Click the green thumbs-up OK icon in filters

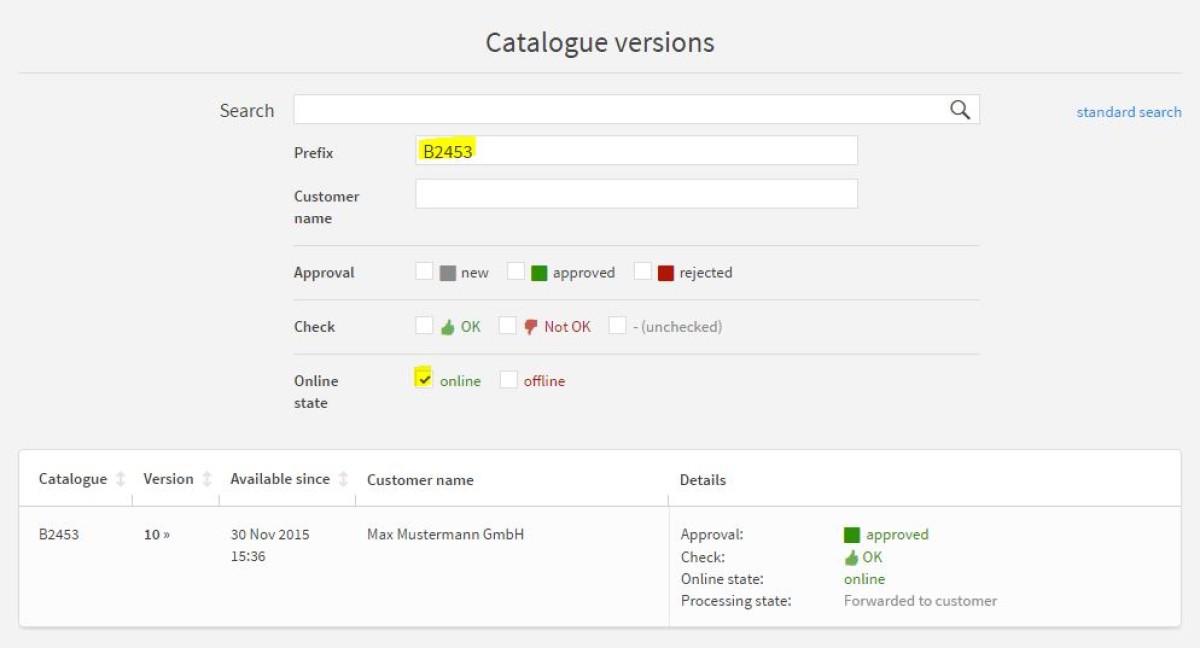pyautogui.click(x=448, y=327)
